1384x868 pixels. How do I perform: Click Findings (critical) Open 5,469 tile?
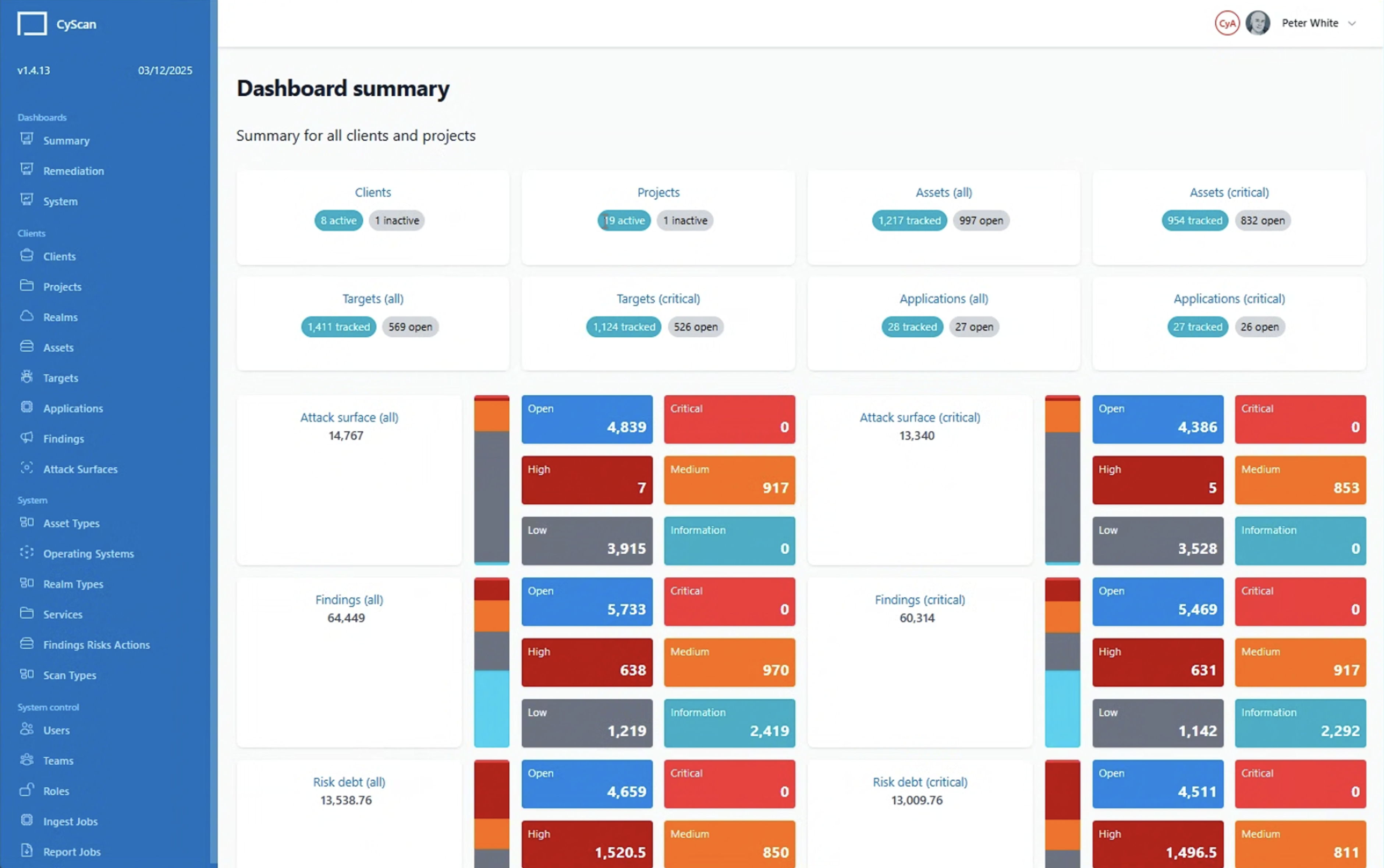[x=1157, y=602]
